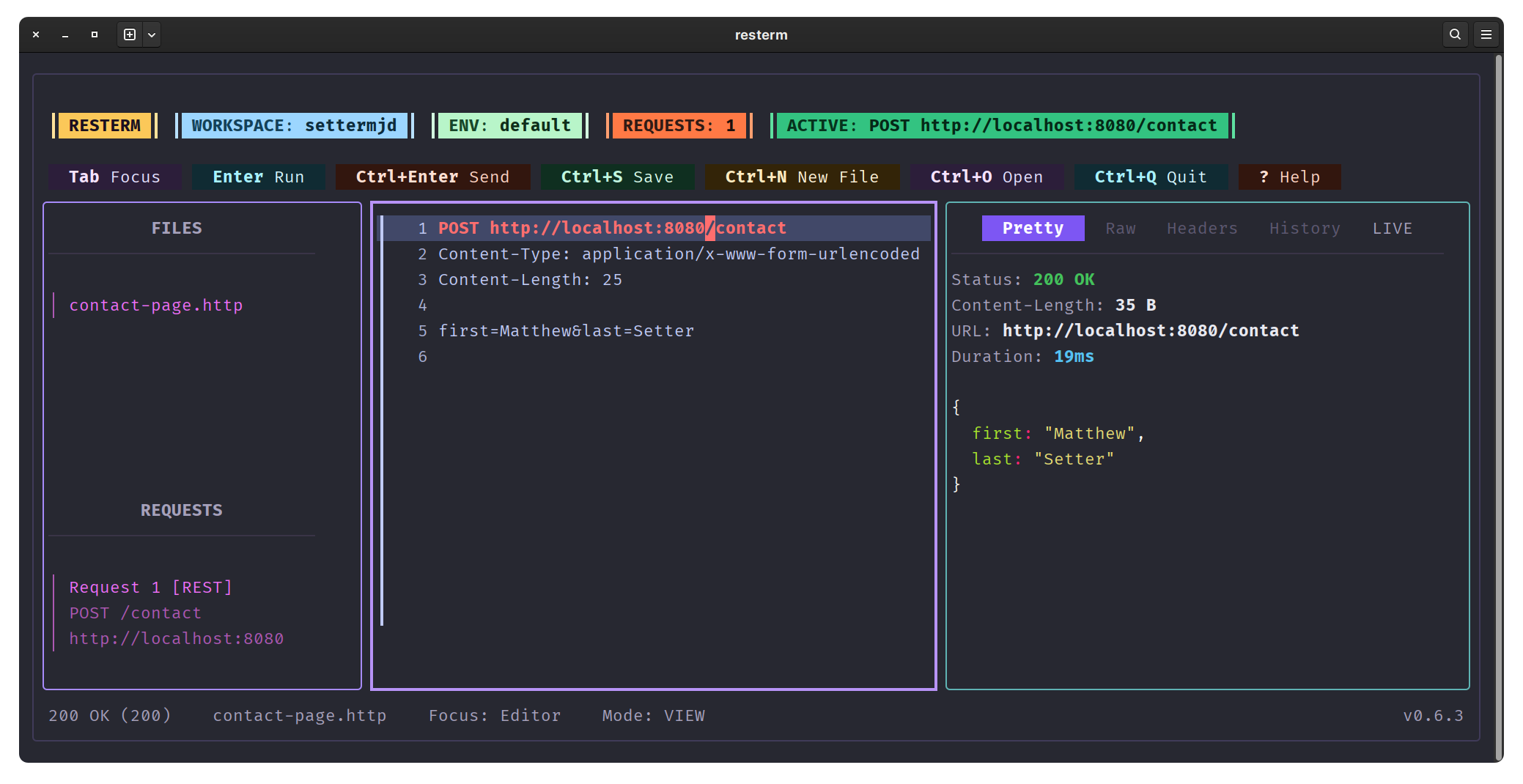Click the ENV: default badge
This screenshot has width=1523, height=784.
pyautogui.click(x=509, y=126)
